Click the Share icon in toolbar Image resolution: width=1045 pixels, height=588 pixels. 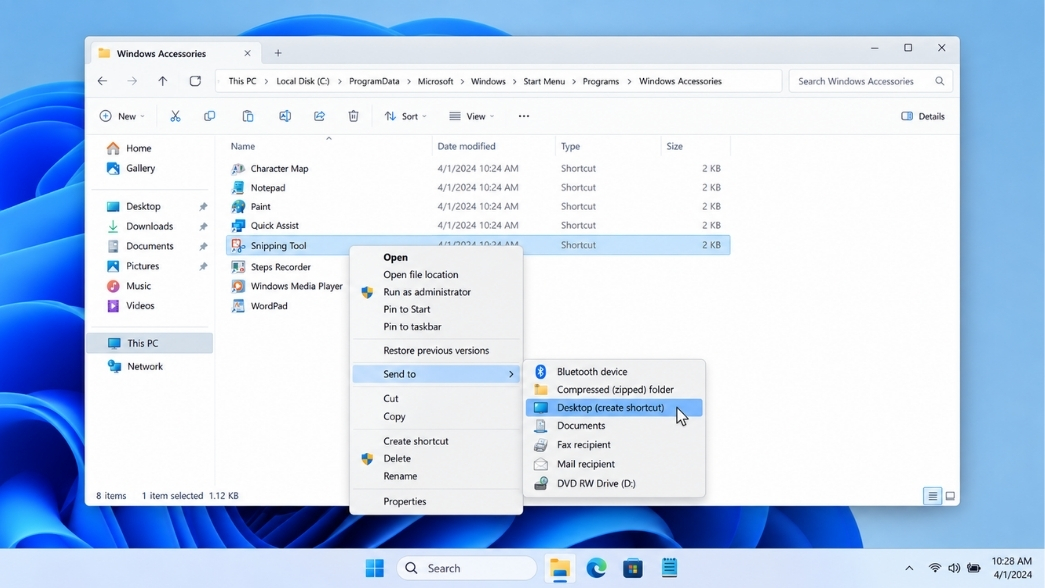pos(319,116)
